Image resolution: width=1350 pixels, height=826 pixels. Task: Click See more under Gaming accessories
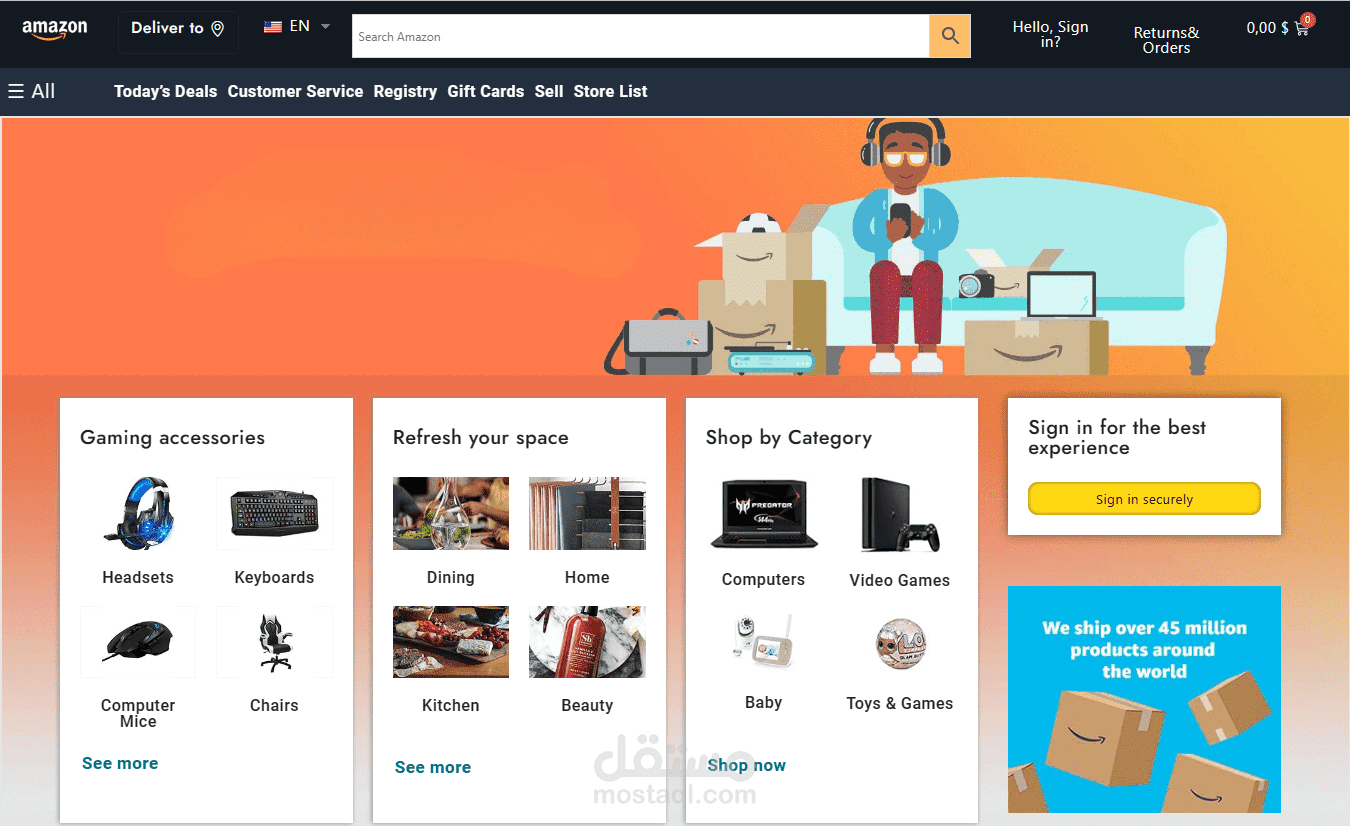click(120, 763)
